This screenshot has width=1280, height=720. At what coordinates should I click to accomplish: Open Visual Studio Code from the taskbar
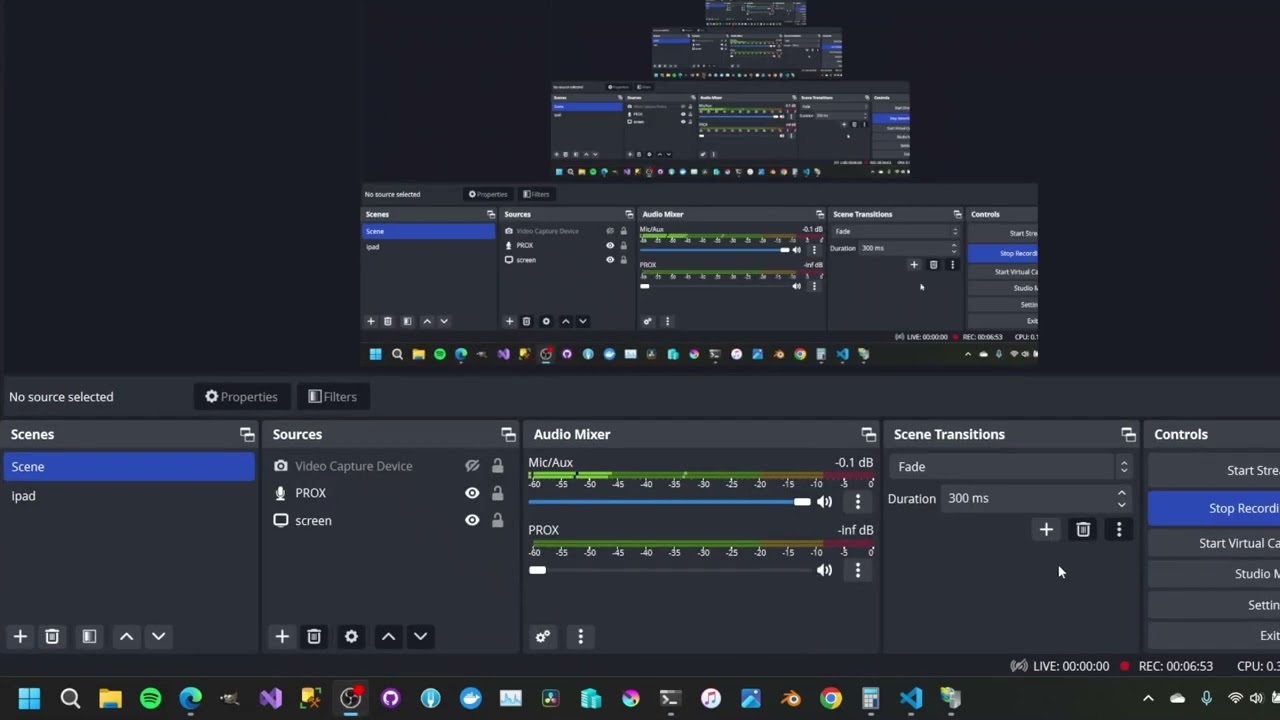(910, 698)
